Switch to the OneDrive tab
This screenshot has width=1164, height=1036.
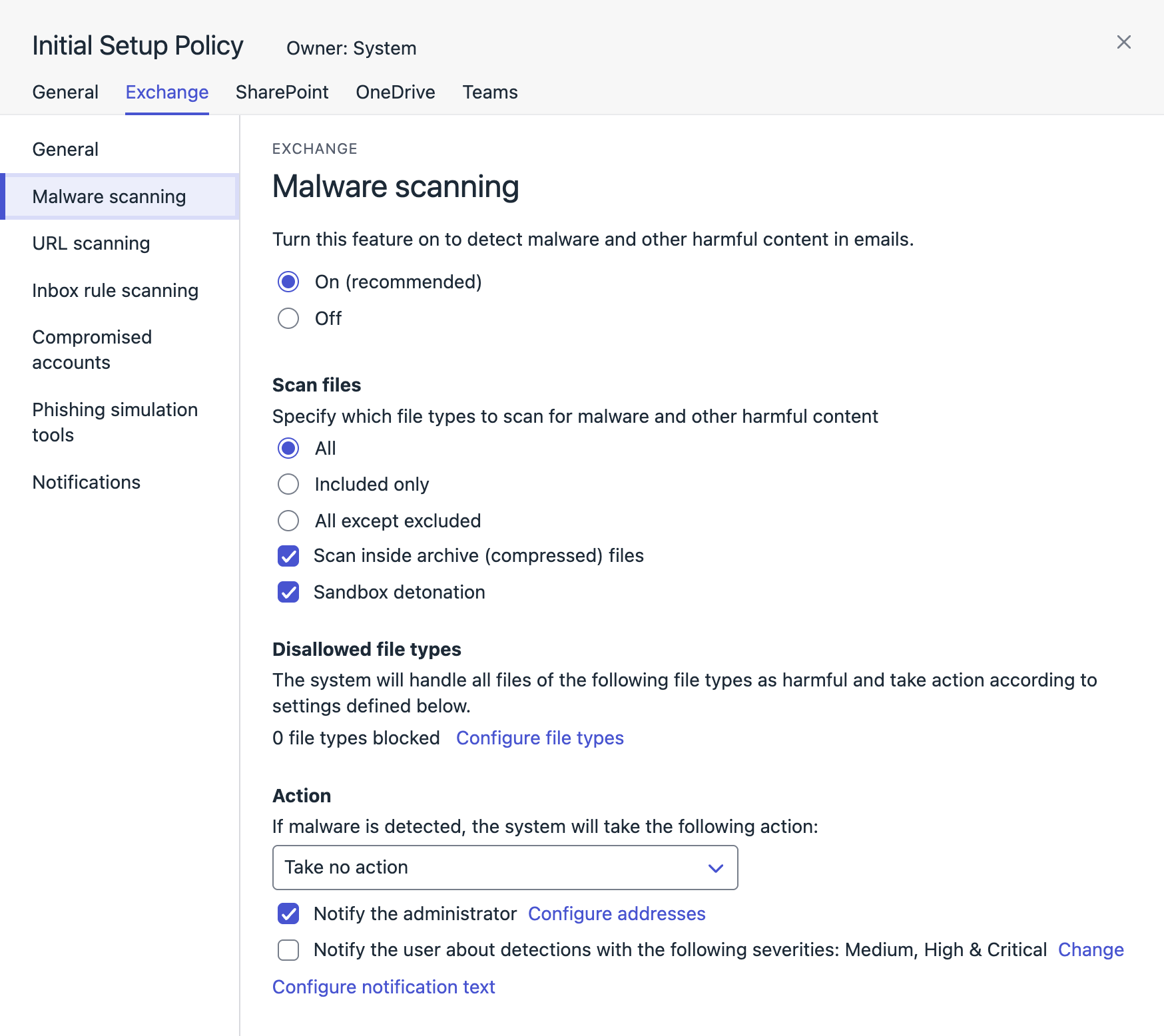pyautogui.click(x=395, y=92)
